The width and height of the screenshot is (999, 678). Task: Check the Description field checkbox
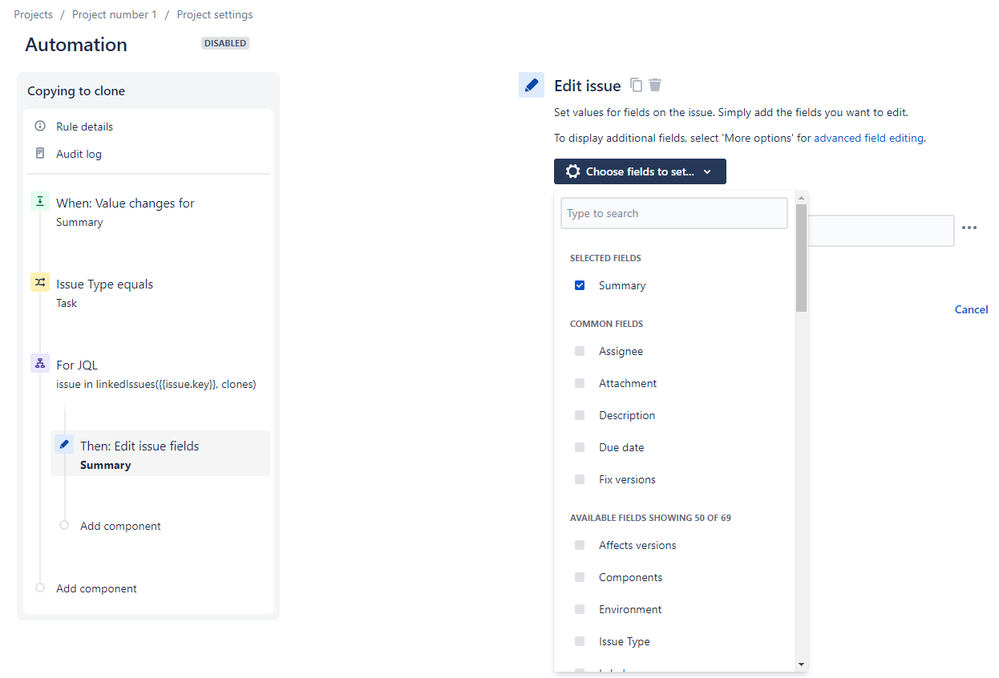tap(580, 415)
